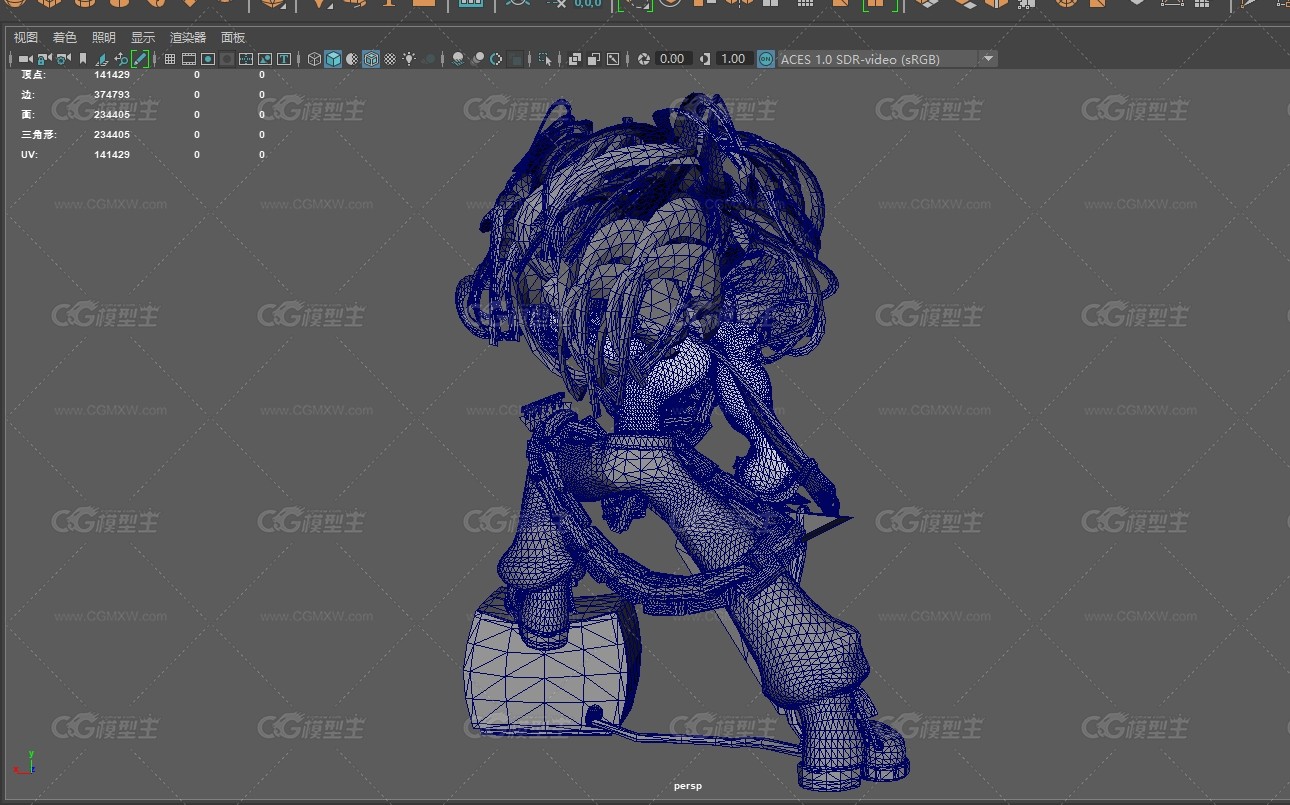Click the view transform dropdown arrow
The height and width of the screenshot is (805, 1290).
click(x=988, y=59)
